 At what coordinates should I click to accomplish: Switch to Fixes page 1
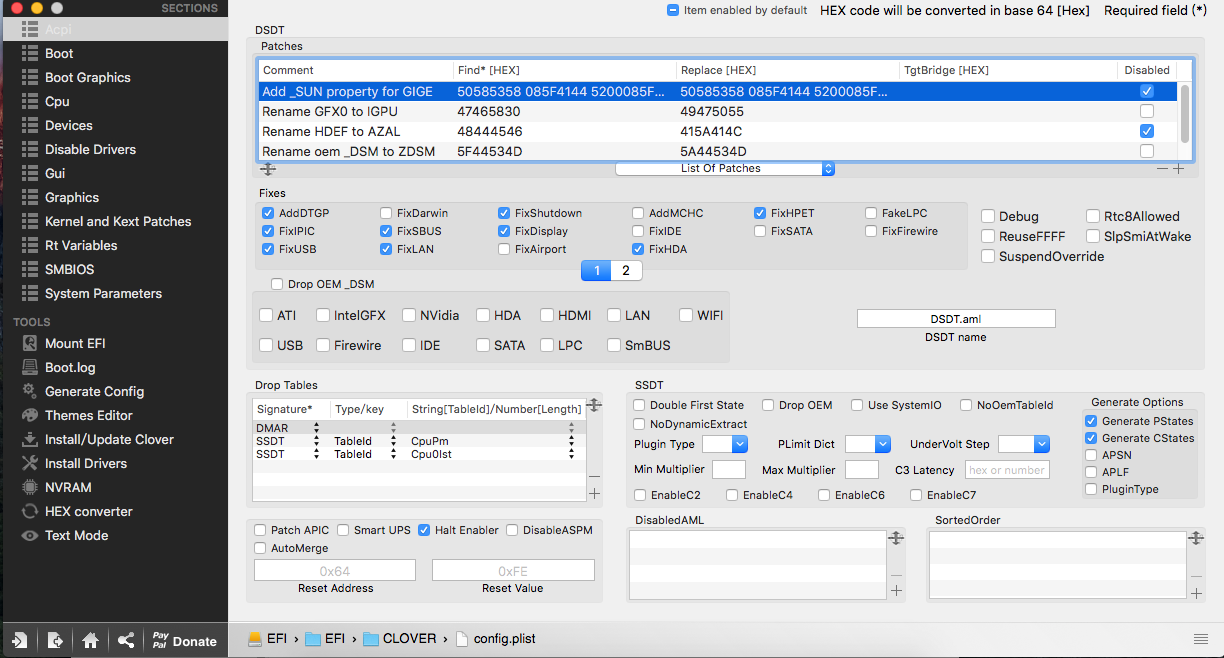click(x=597, y=270)
